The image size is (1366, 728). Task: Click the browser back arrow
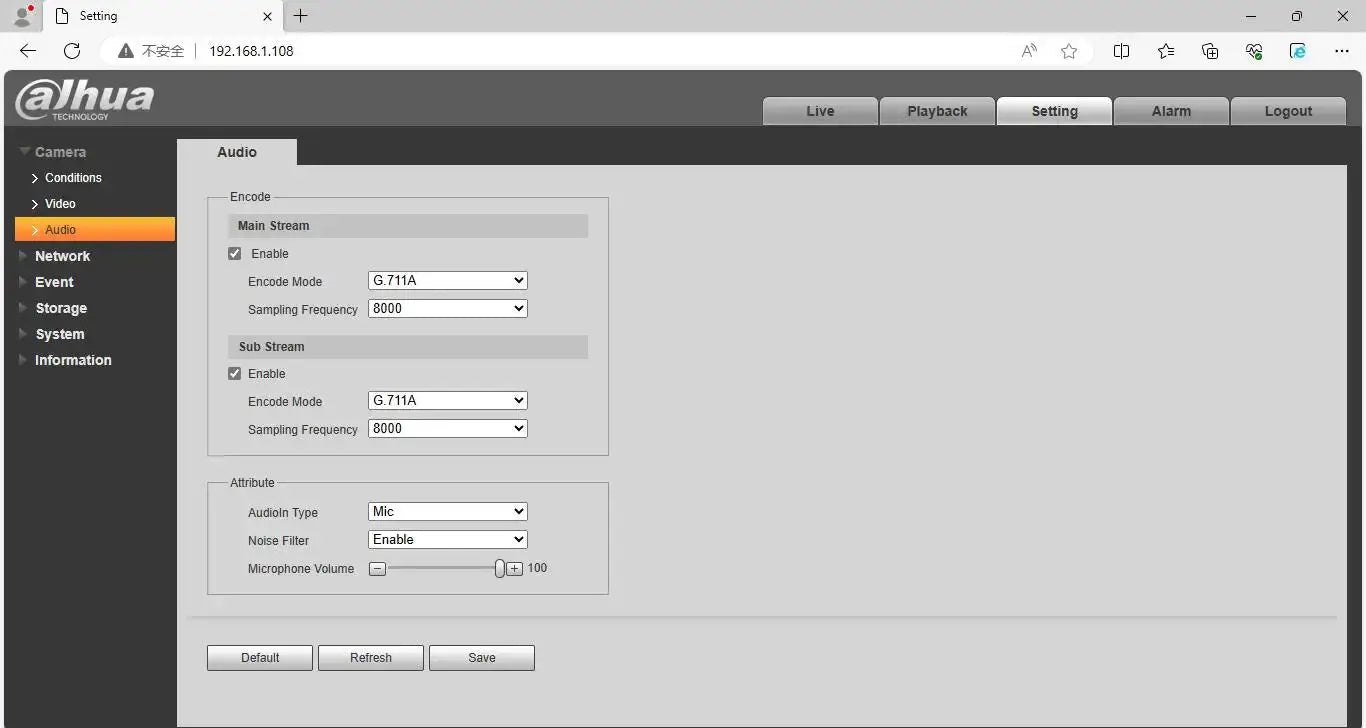(x=28, y=51)
